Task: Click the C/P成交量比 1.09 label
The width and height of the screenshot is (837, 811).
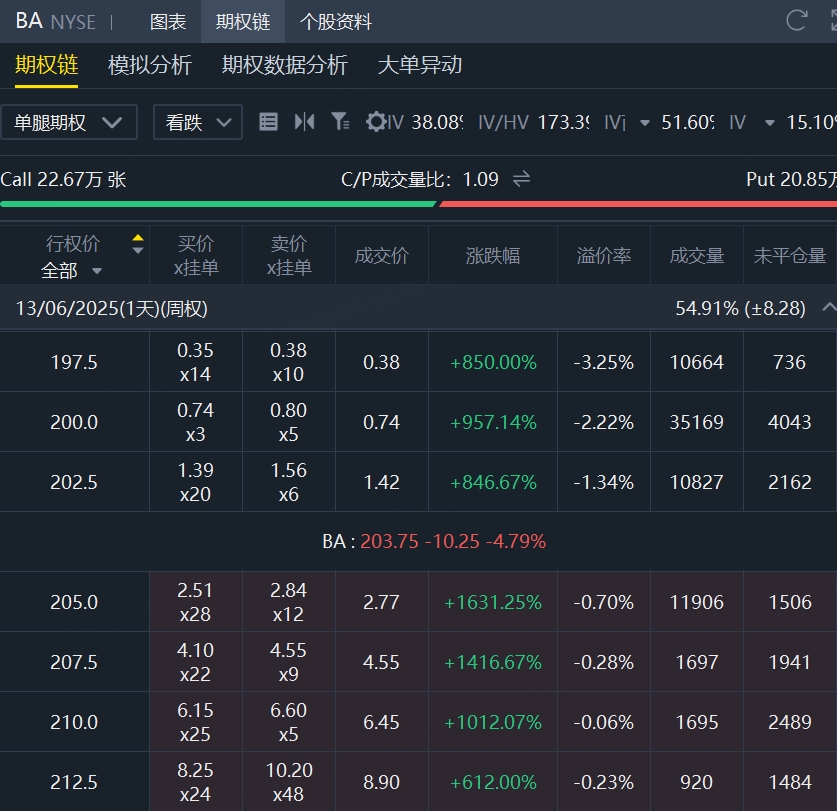Action: [x=420, y=179]
